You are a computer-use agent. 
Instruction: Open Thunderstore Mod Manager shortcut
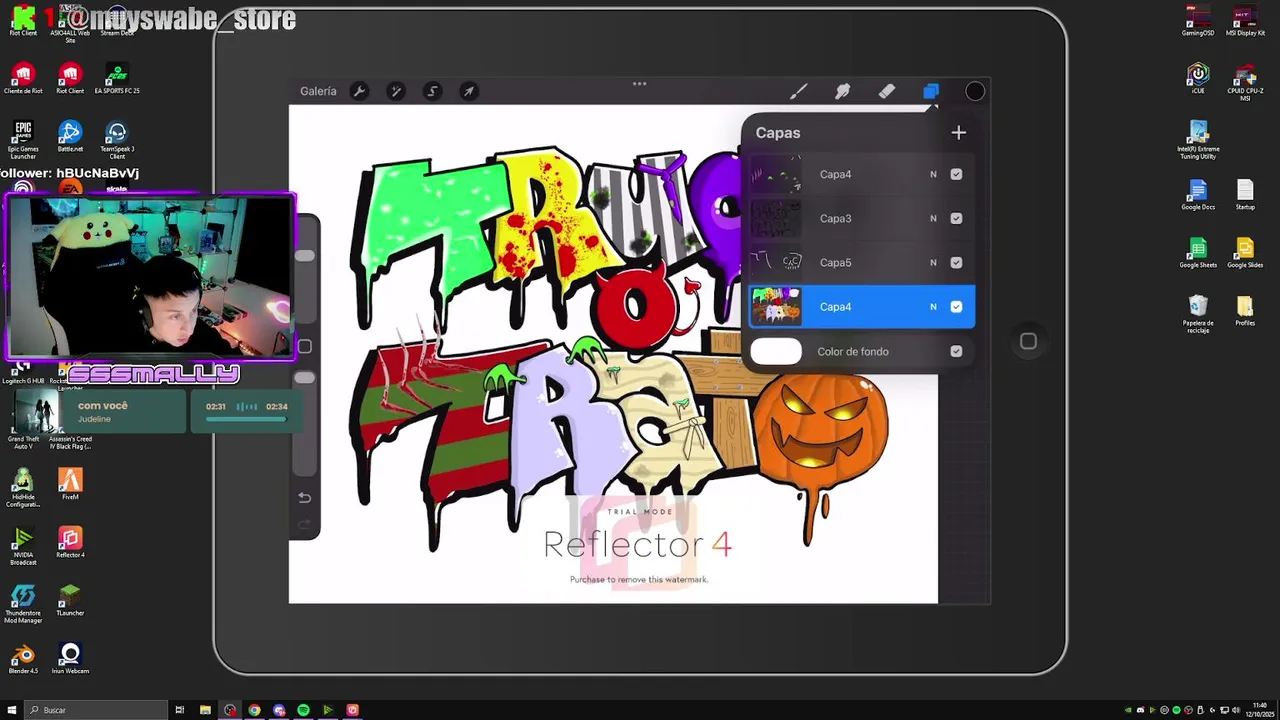click(x=23, y=604)
